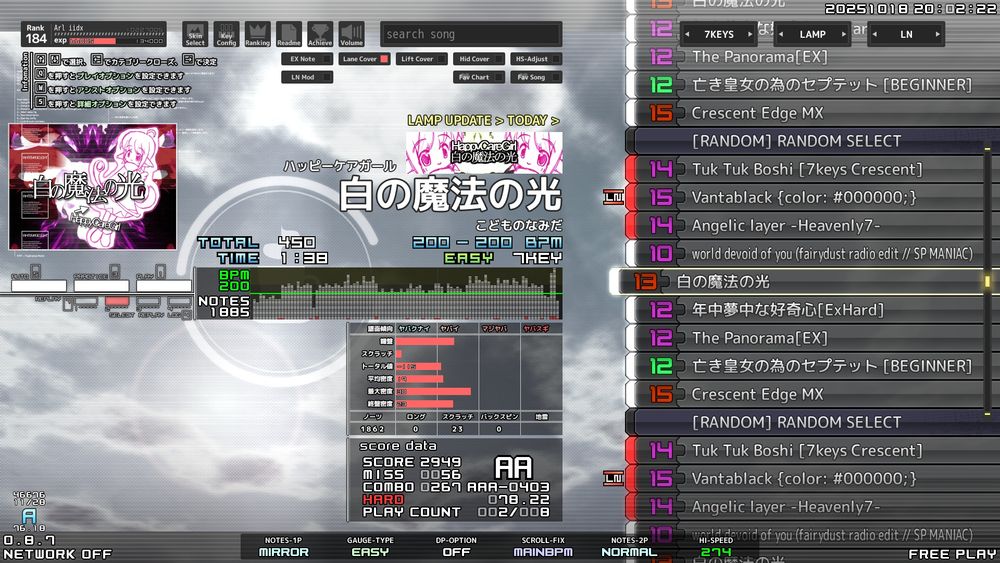The image size is (1000, 563).
Task: Toggle the HS-Adjust option
Action: [x=536, y=59]
